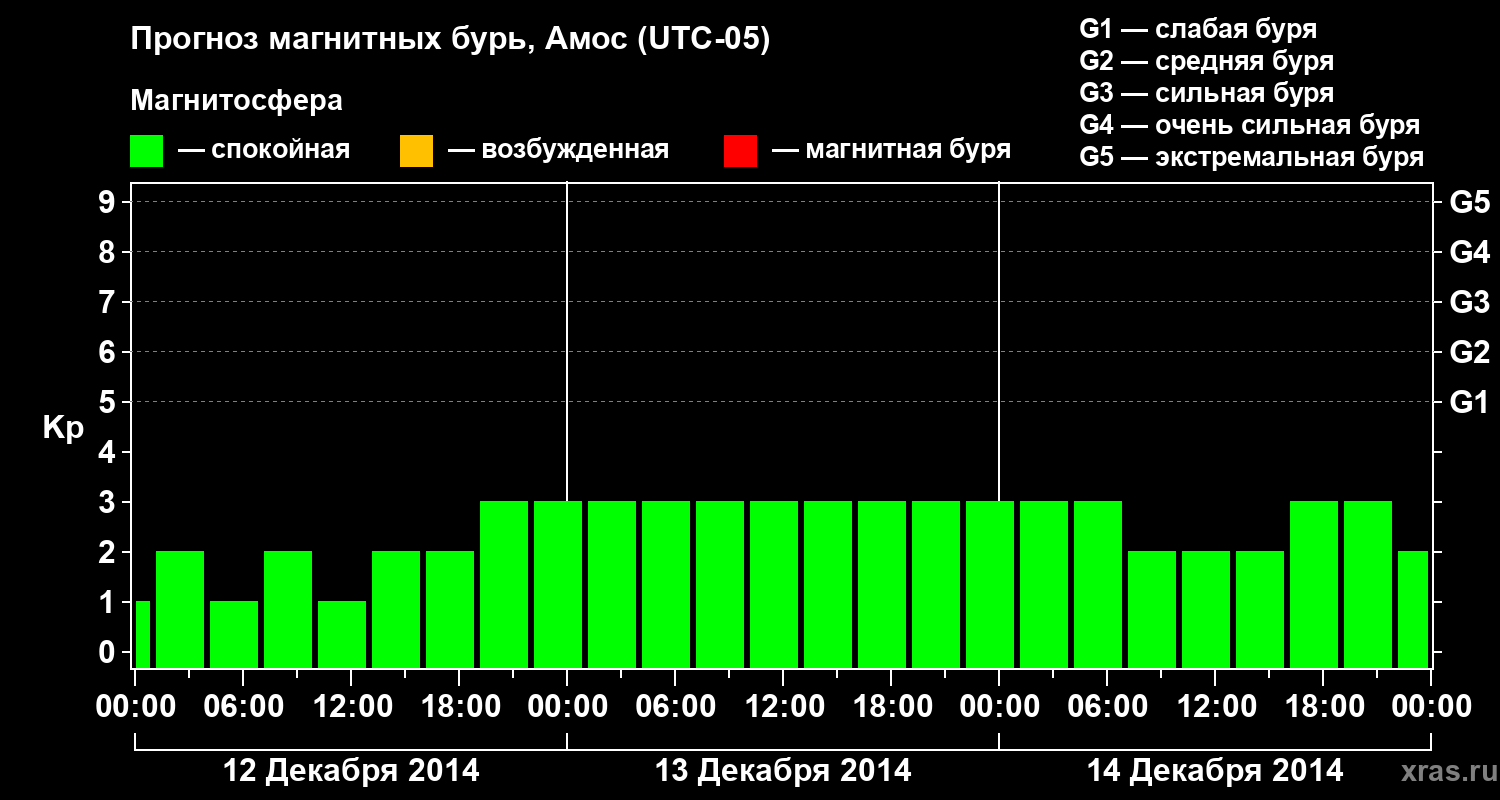This screenshot has height=800, width=1500.
Task: Click the '— спокойная' legend label
Action: click(264, 151)
